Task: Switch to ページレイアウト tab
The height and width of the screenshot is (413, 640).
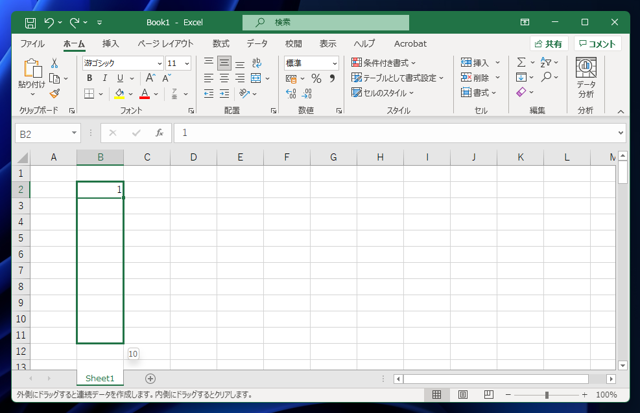Action: [x=165, y=44]
